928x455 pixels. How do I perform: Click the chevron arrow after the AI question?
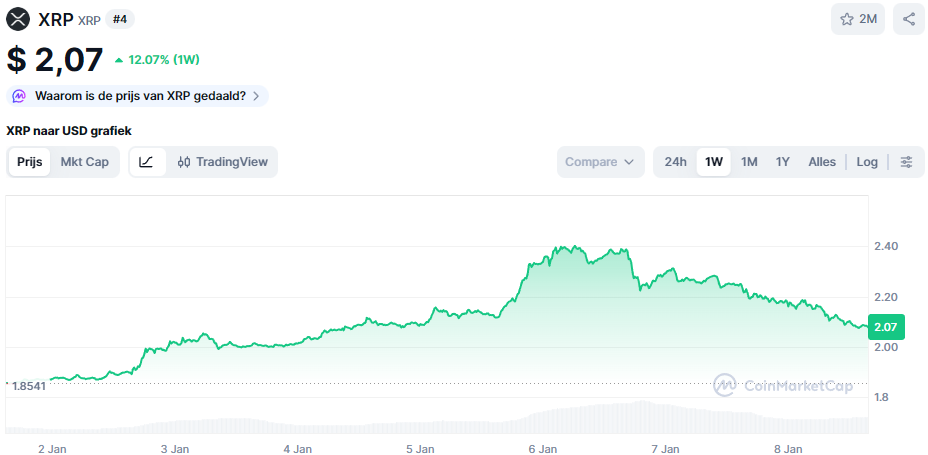(x=256, y=96)
